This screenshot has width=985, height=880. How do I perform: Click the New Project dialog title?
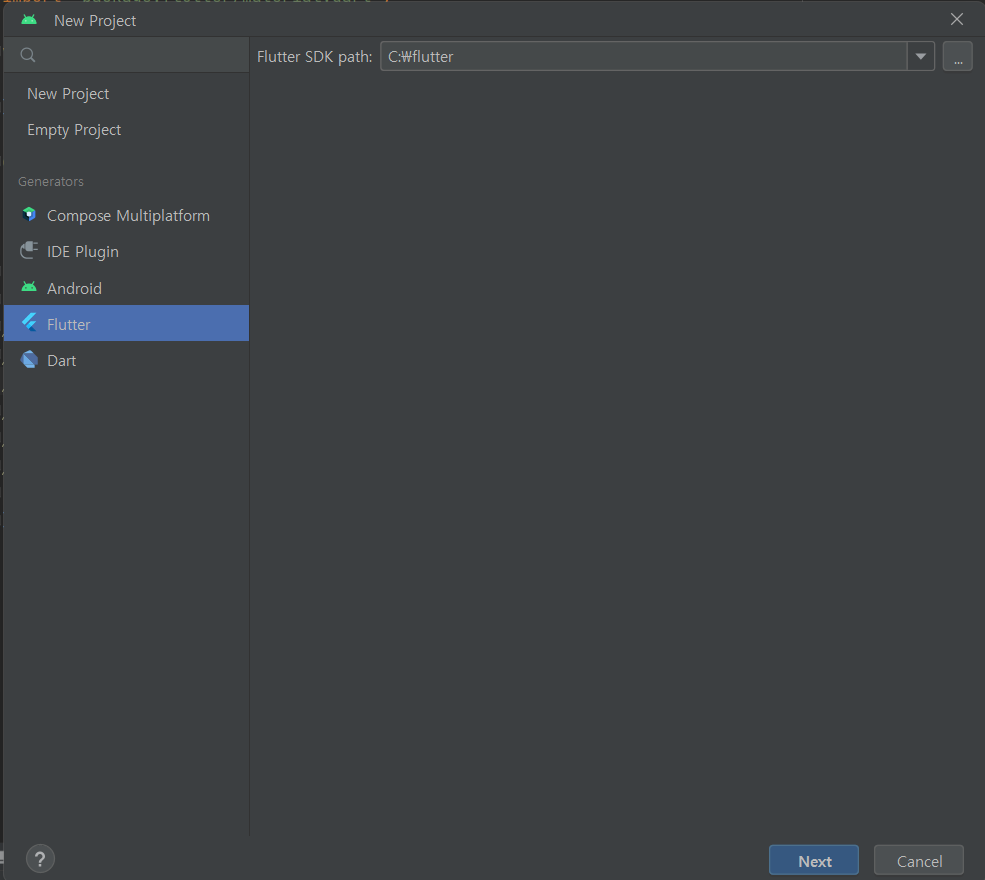(95, 21)
